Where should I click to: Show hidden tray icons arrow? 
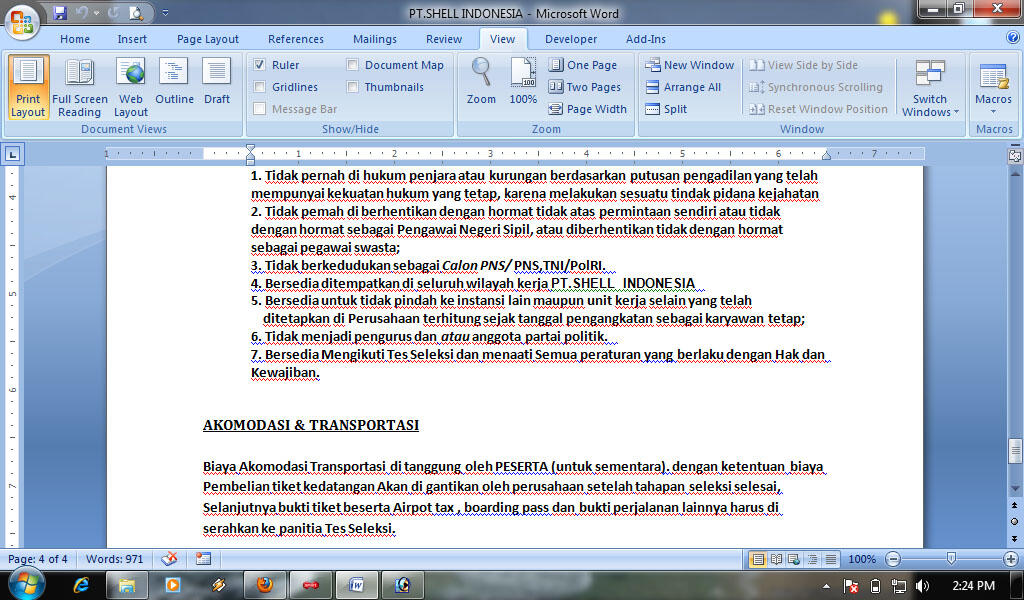coord(826,586)
